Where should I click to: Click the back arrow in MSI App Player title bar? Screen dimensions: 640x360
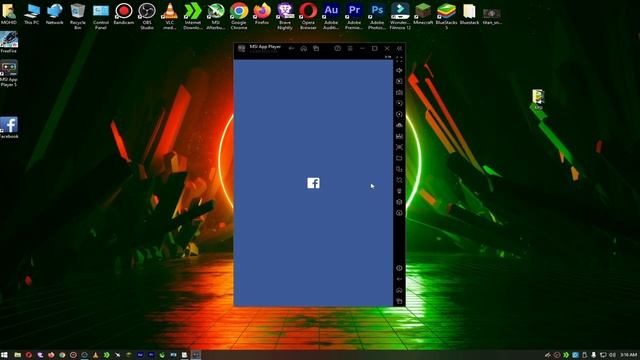click(291, 48)
